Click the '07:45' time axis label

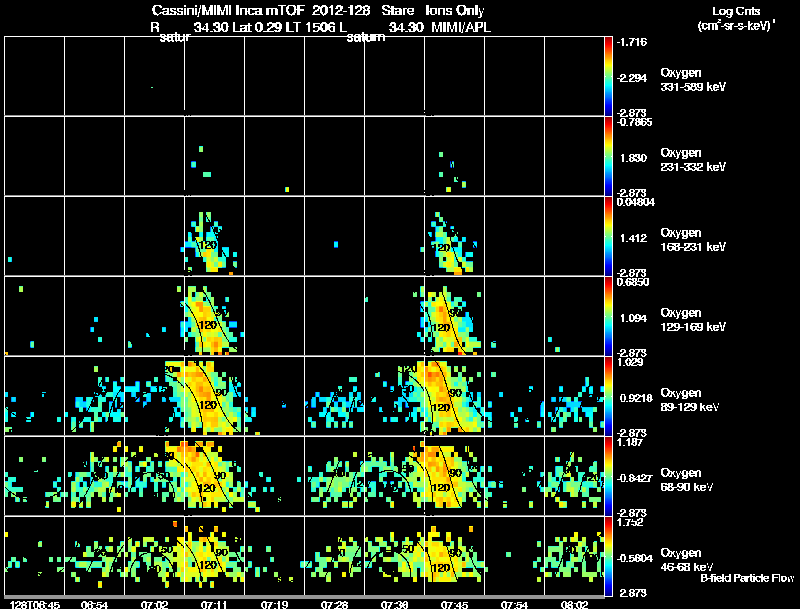(x=455, y=605)
